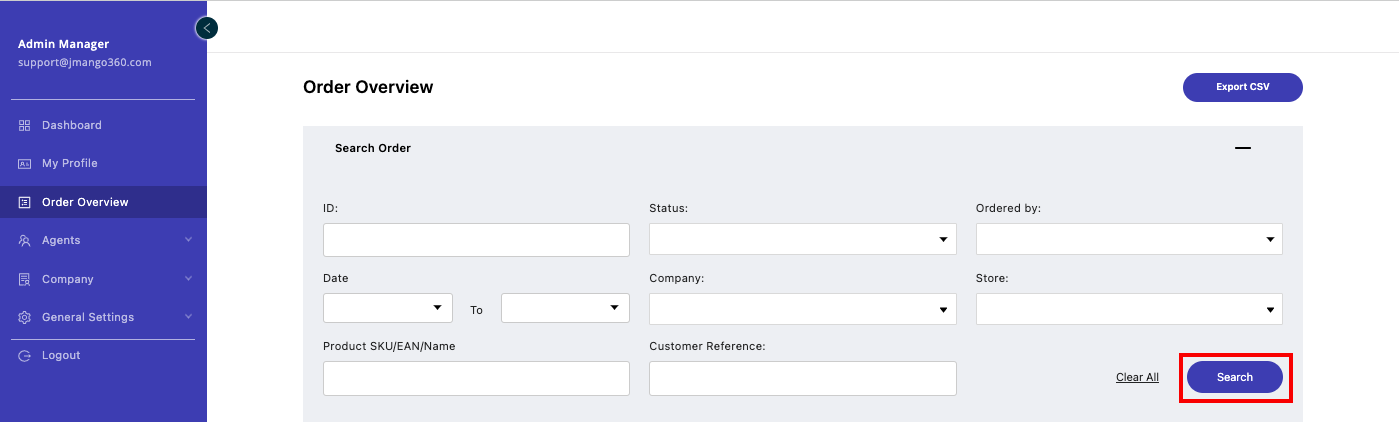Click the Logout arrow icon
The image size is (1399, 422).
25,355
